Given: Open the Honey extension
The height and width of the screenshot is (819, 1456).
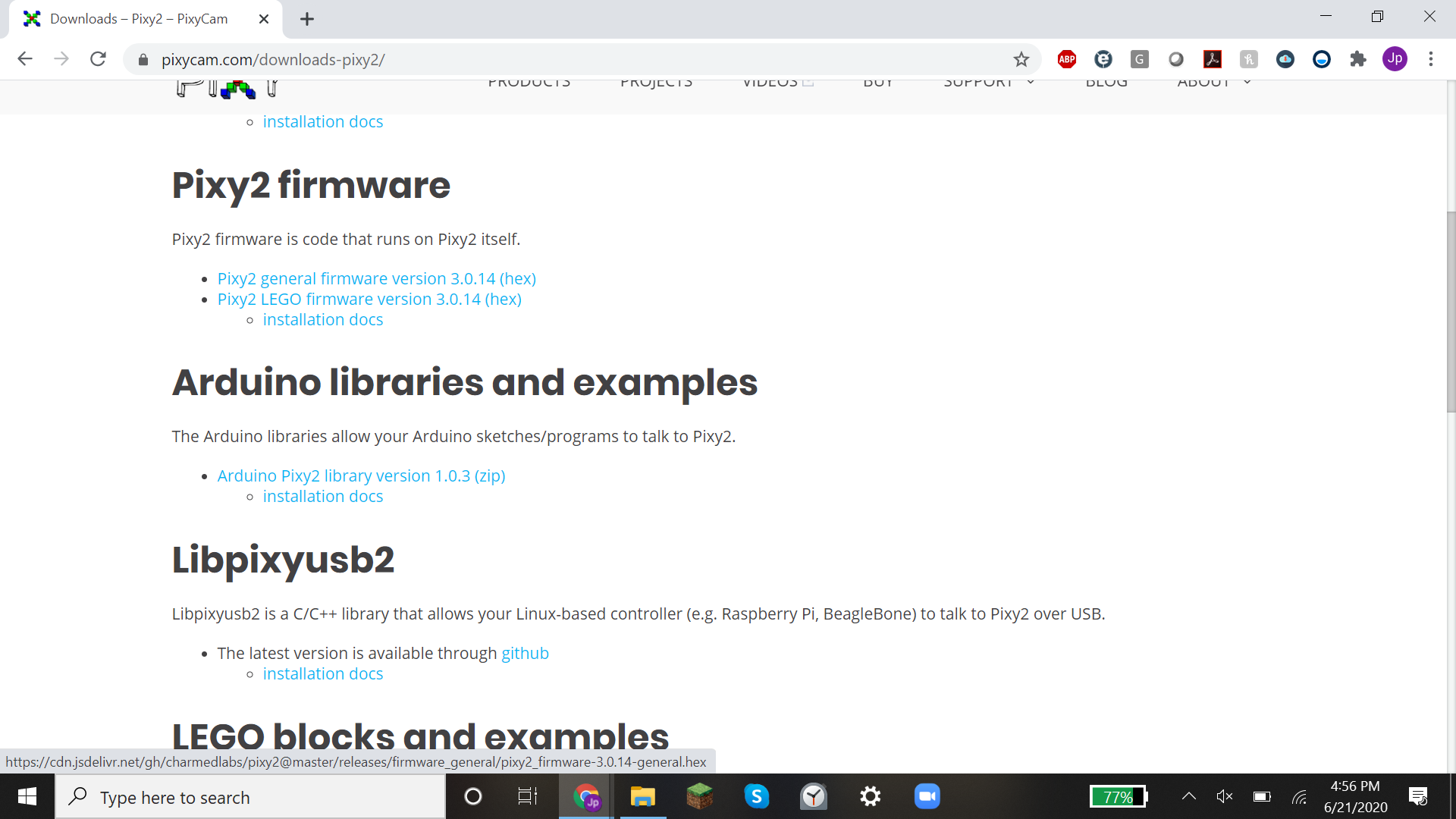Looking at the screenshot, I should (1248, 58).
